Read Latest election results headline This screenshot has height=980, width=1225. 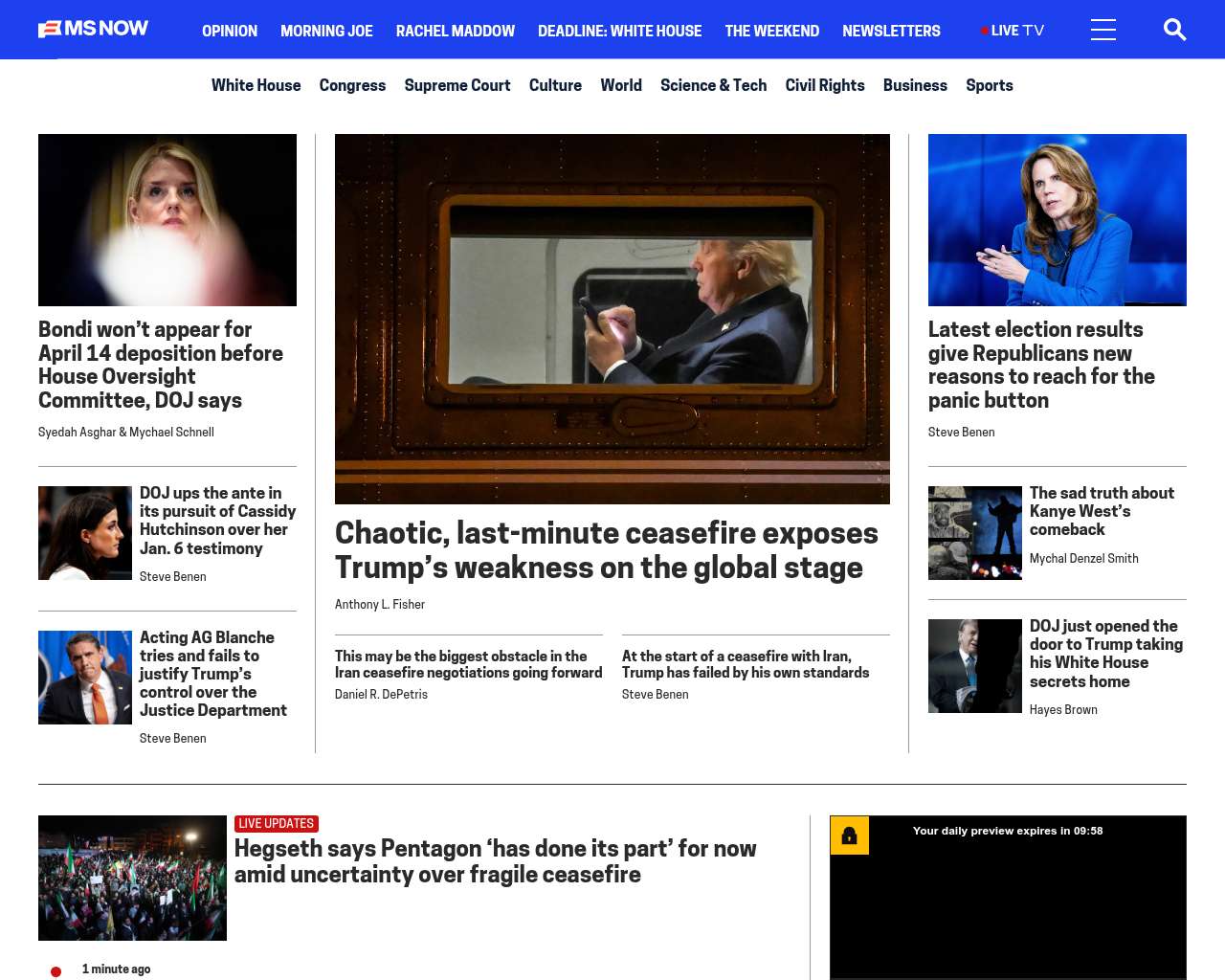tap(1041, 365)
